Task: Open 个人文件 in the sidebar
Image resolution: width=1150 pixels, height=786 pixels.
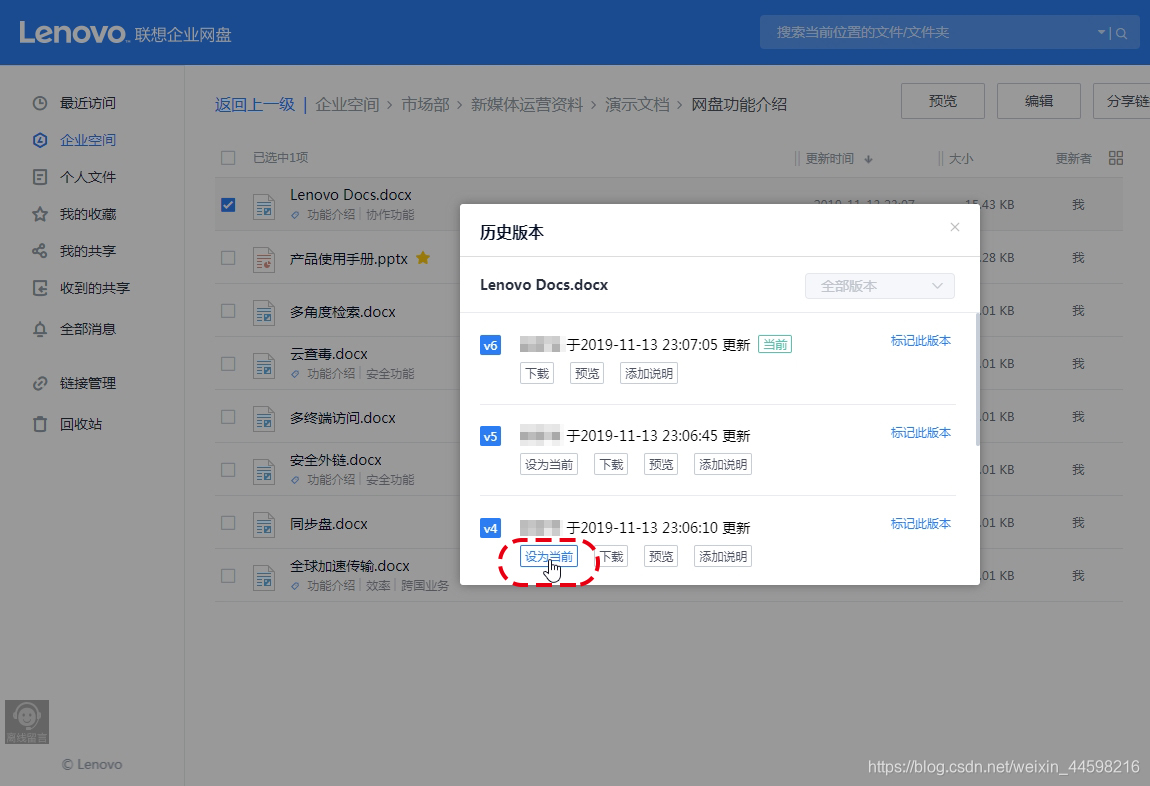Action: (x=74, y=177)
